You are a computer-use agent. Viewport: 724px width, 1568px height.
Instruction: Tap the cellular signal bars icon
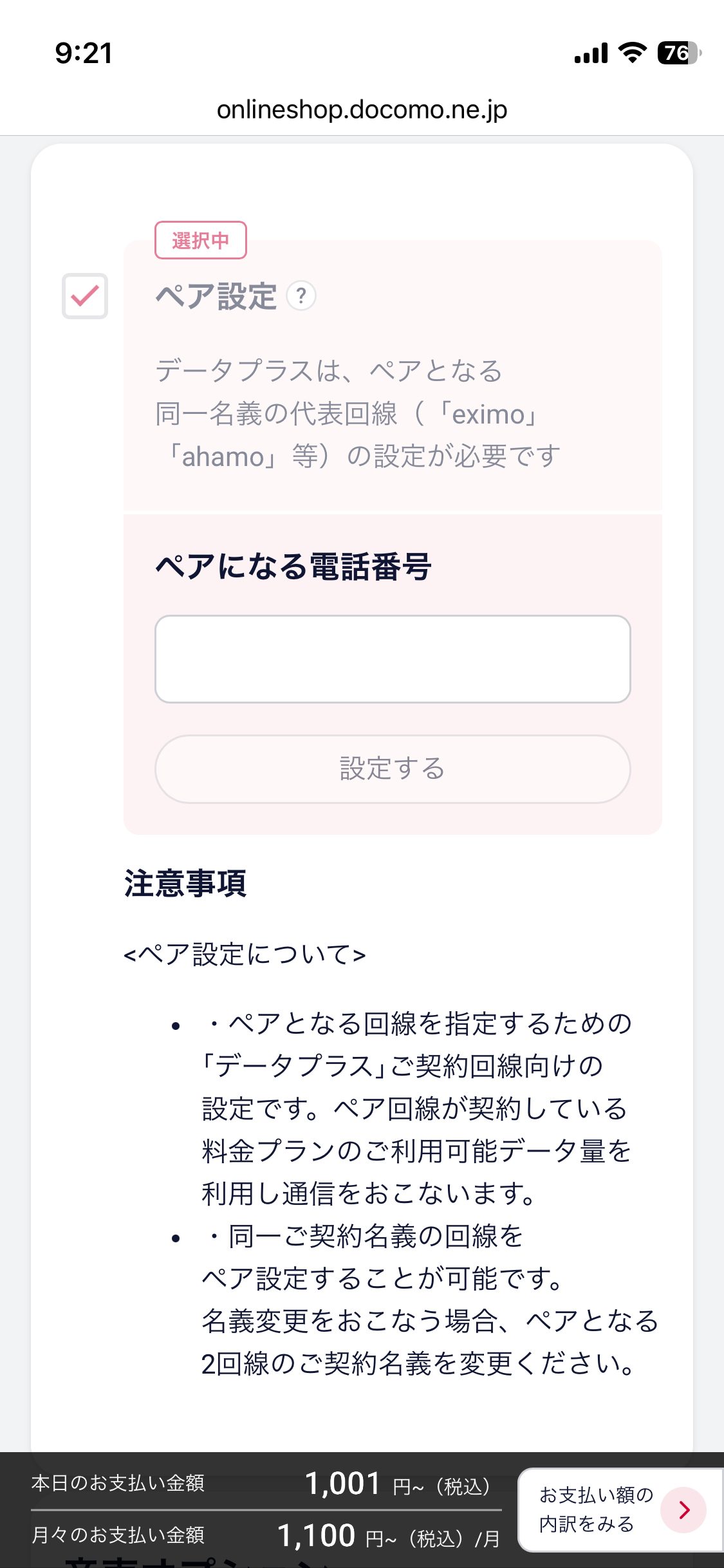click(591, 53)
